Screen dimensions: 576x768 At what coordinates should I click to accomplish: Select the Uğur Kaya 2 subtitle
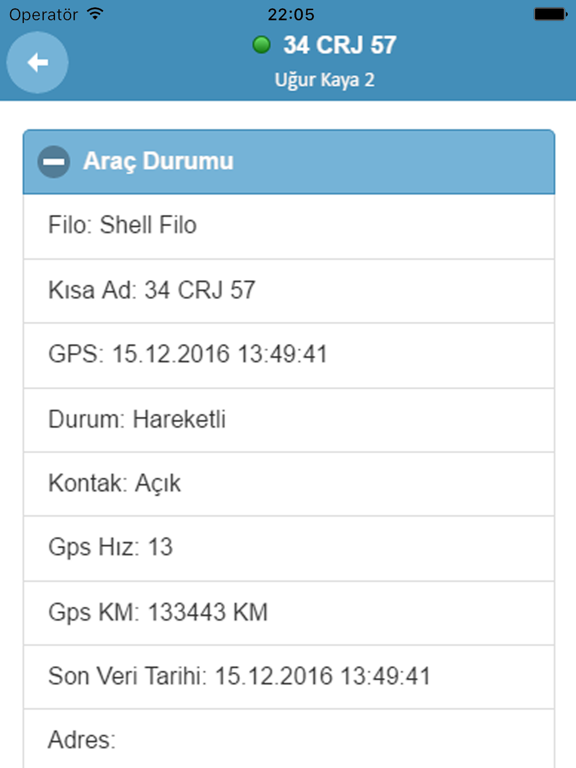click(x=324, y=80)
